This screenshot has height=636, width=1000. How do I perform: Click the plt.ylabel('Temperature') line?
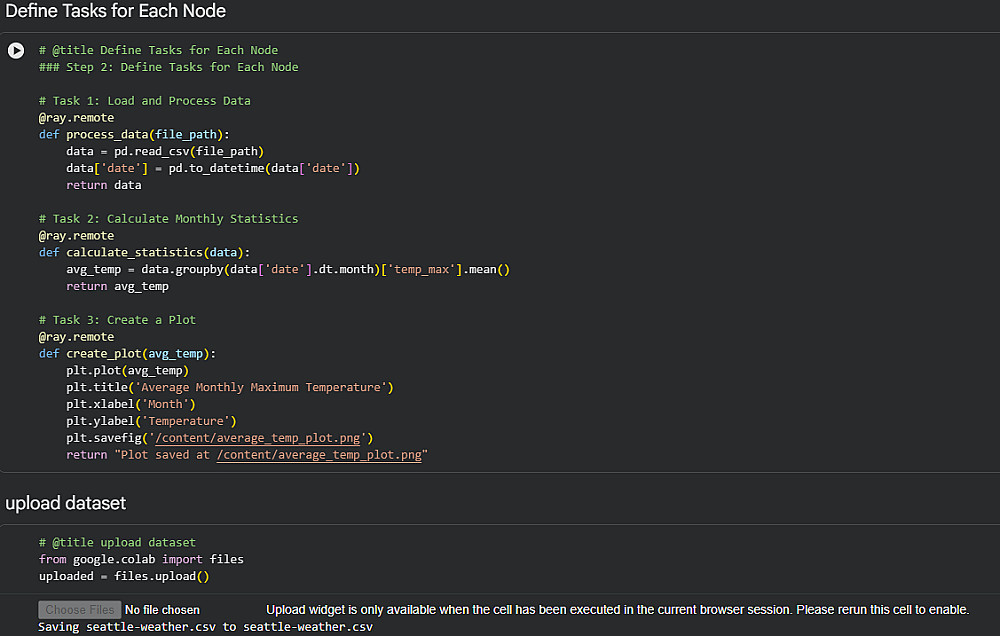(151, 421)
